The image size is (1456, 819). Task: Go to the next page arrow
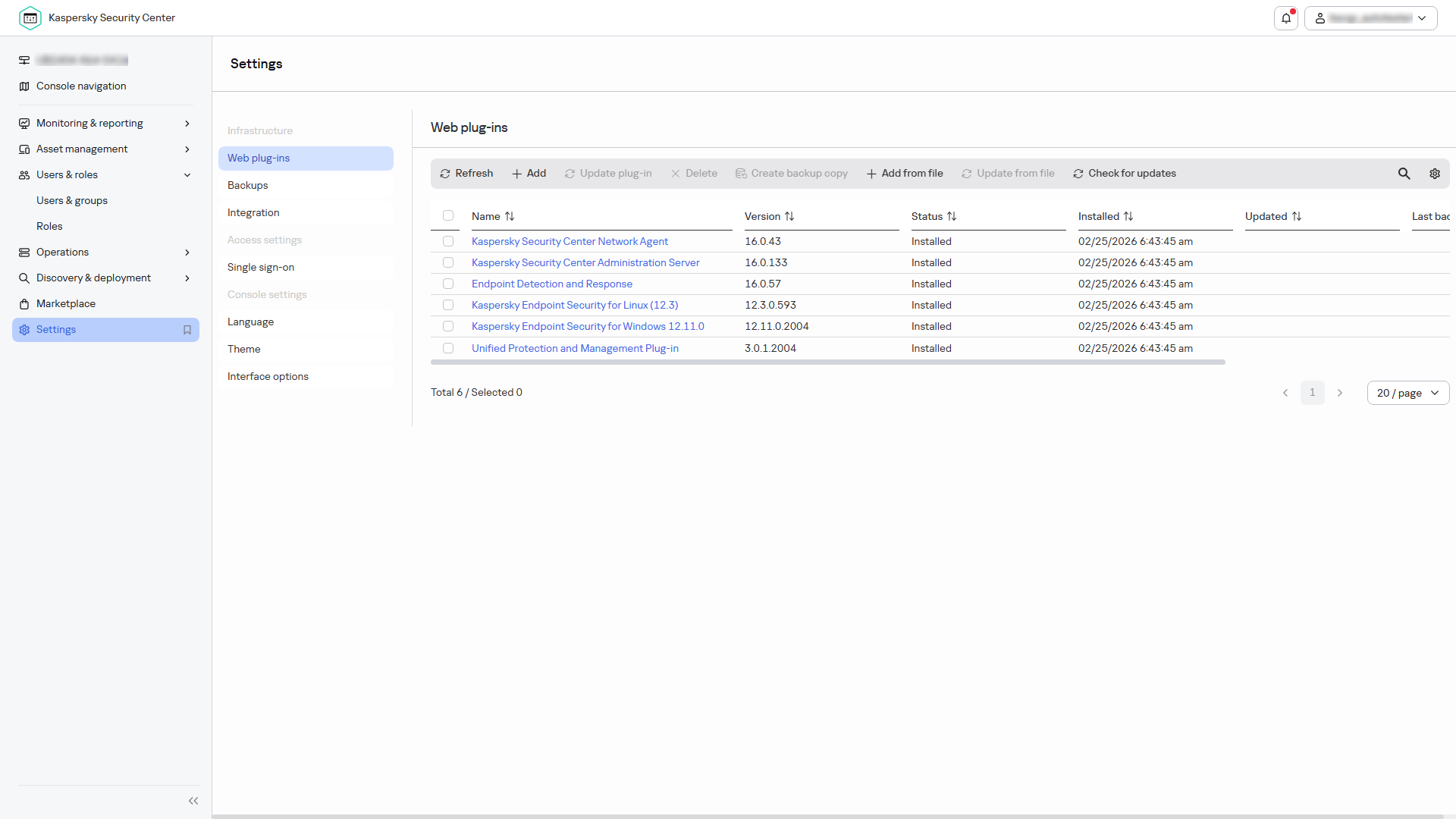tap(1340, 393)
